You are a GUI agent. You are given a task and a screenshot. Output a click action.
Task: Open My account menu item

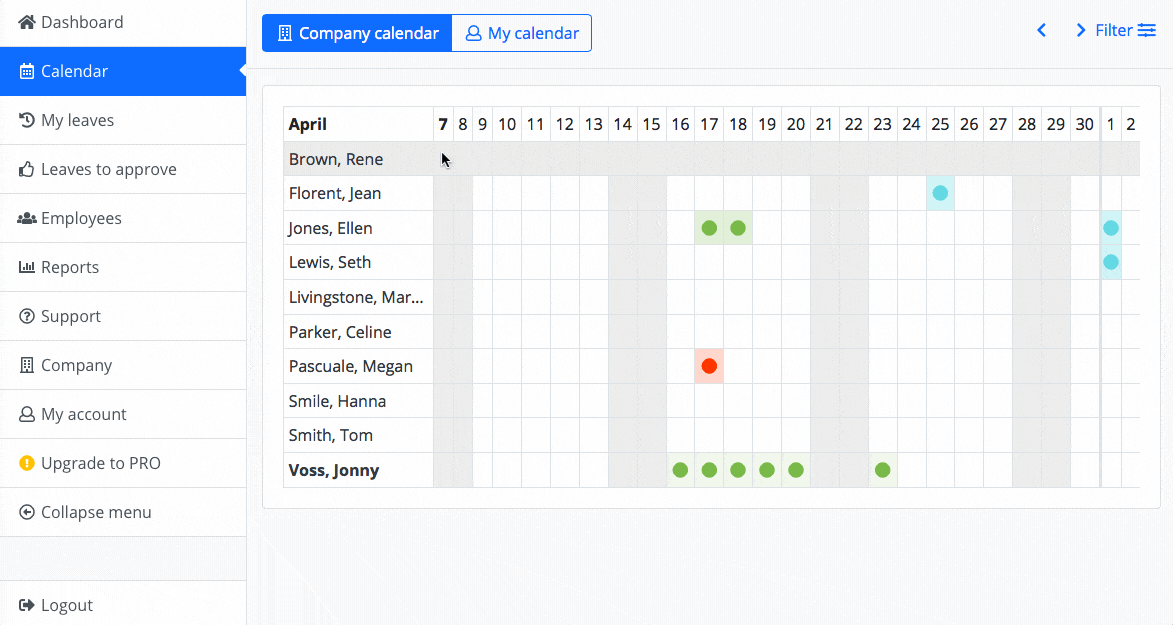point(83,414)
